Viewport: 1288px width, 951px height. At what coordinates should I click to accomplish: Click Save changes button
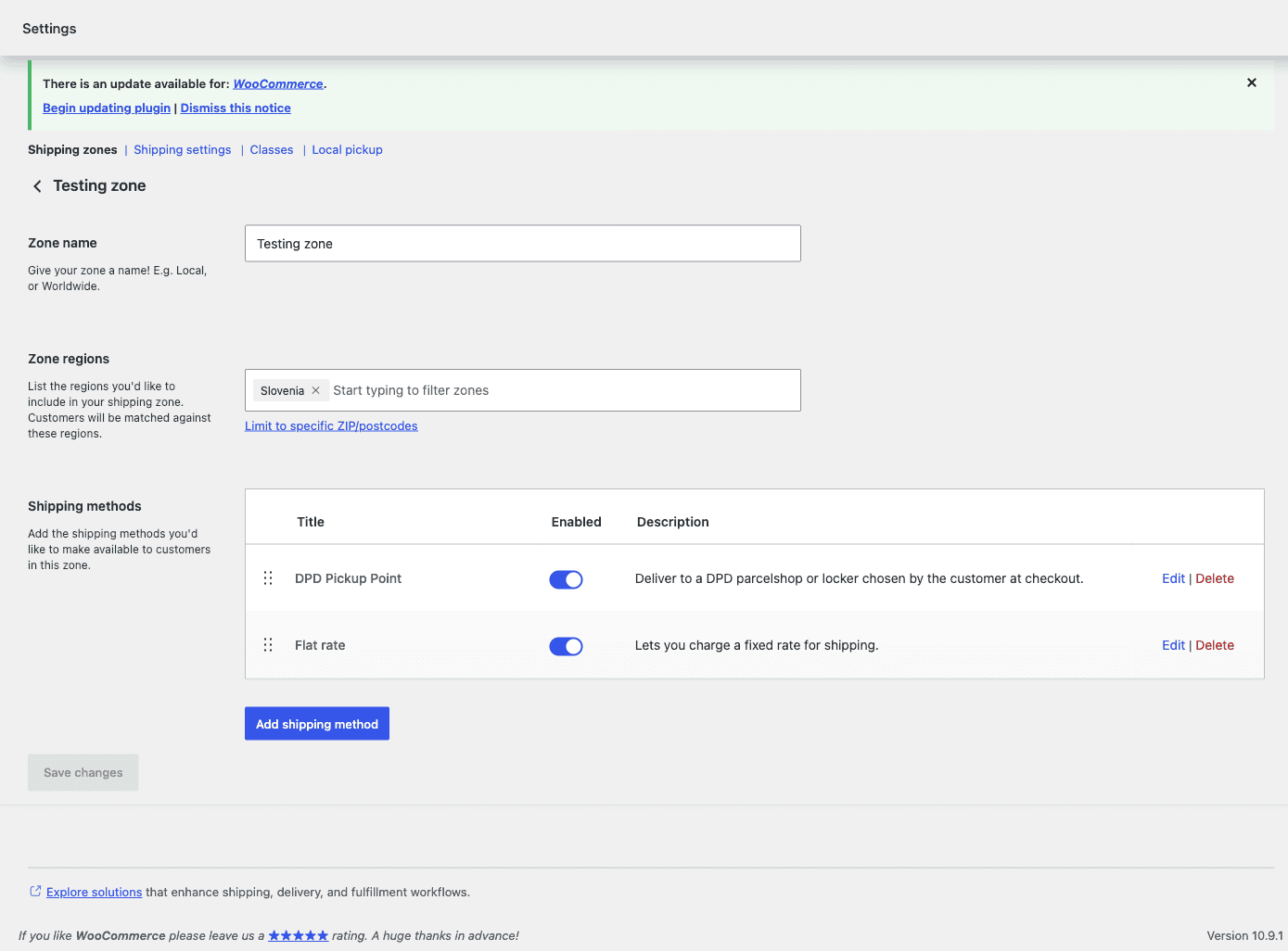(x=83, y=772)
